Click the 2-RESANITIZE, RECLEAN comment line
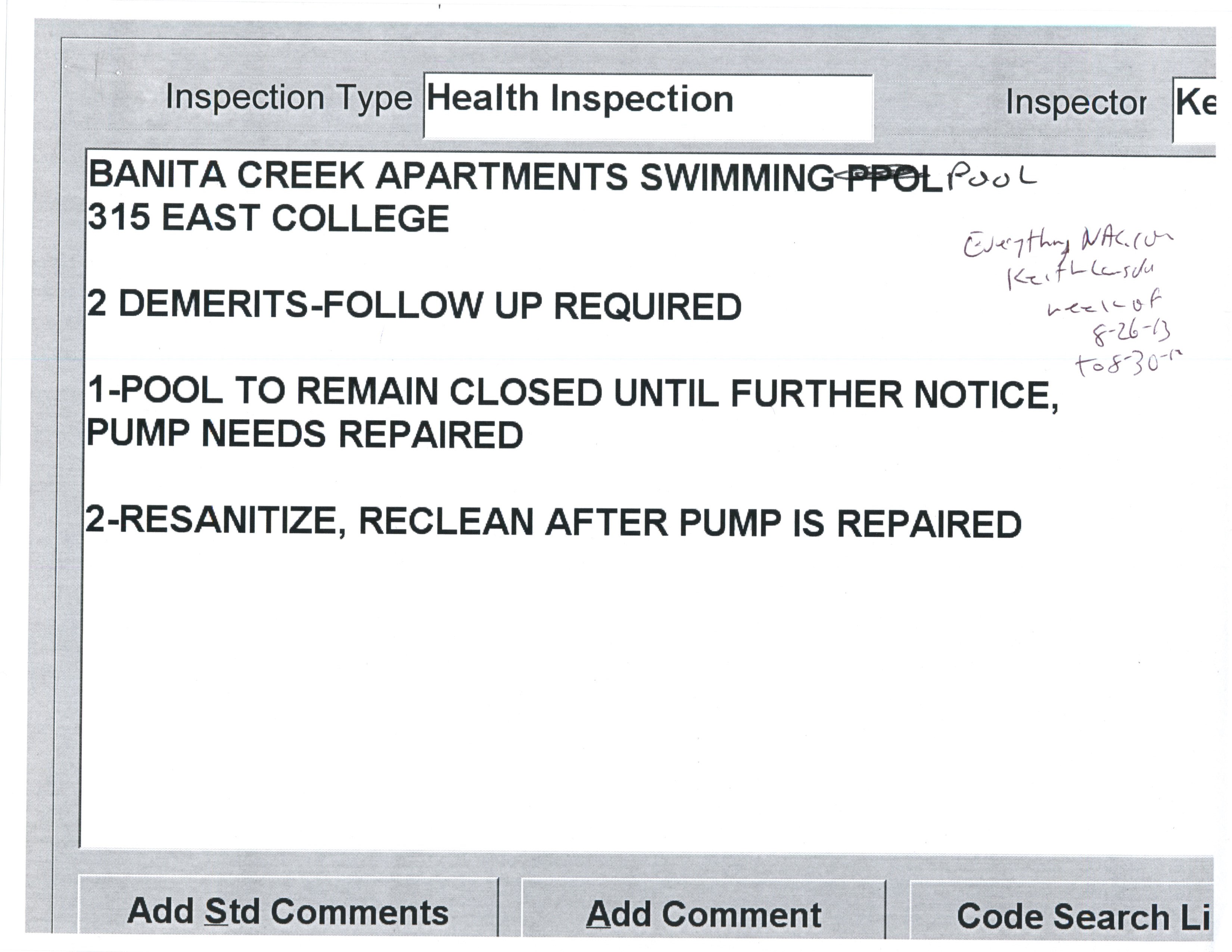 tap(553, 522)
